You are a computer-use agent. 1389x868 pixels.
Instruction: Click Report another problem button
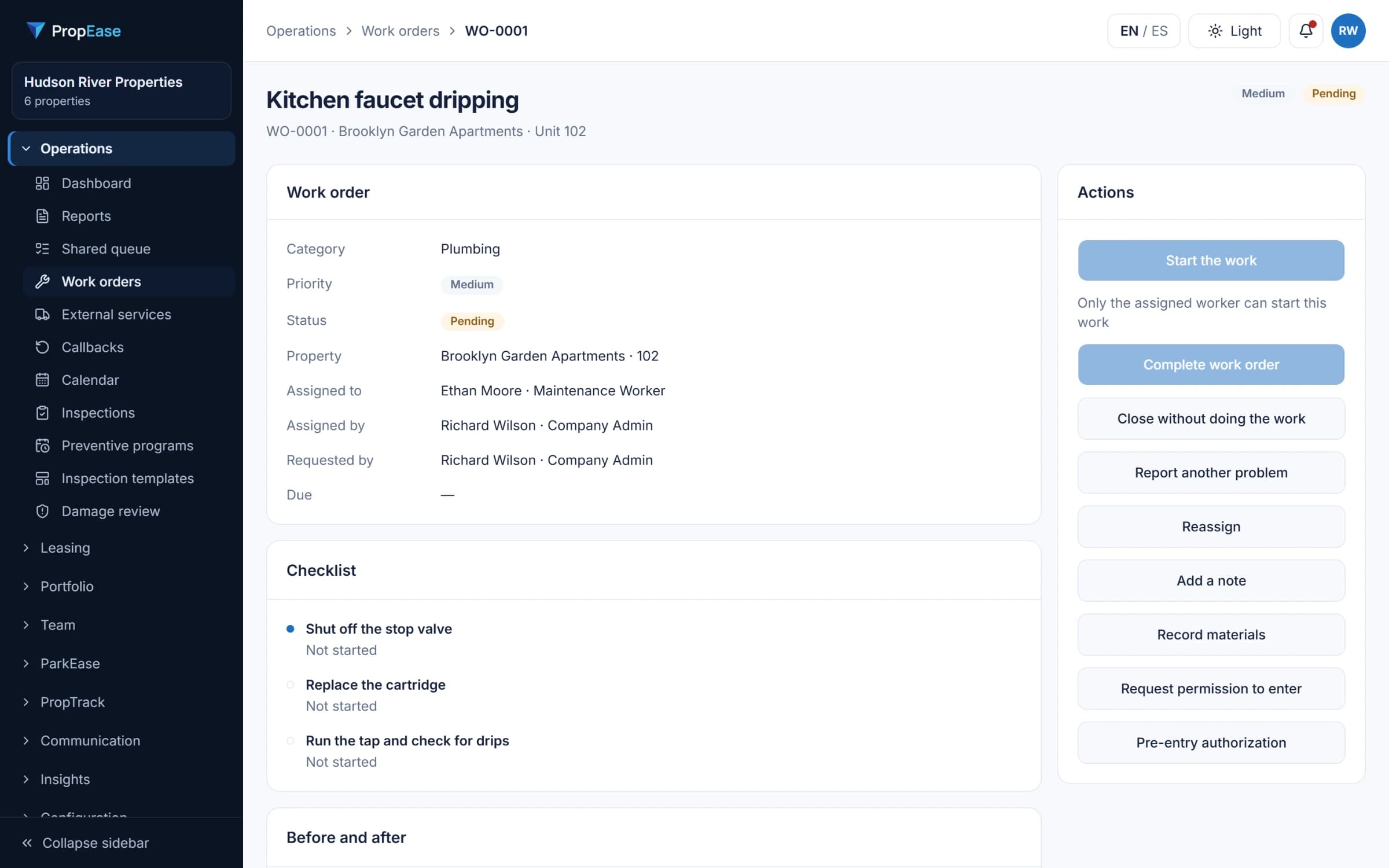(1211, 473)
